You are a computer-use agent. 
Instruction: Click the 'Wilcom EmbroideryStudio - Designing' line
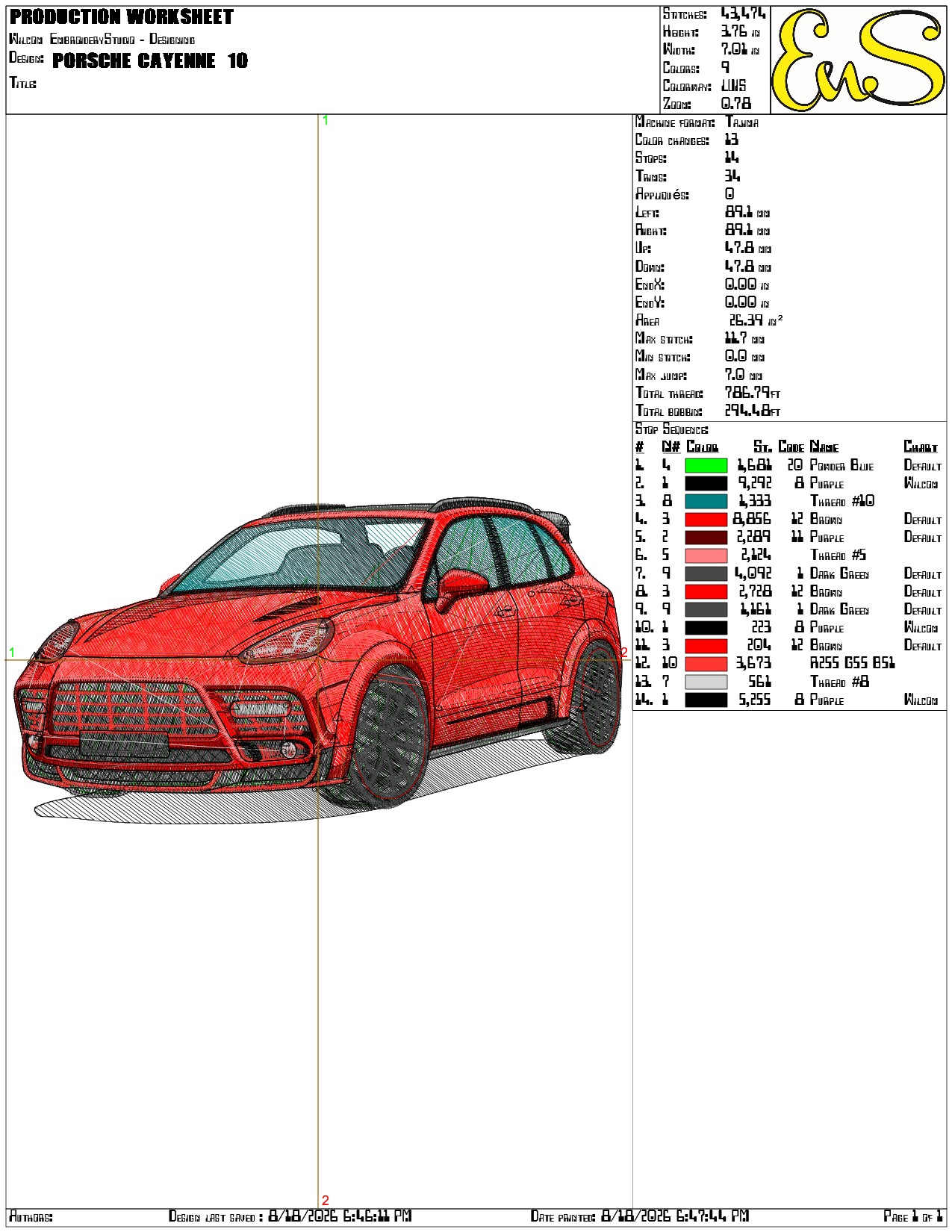pos(102,40)
